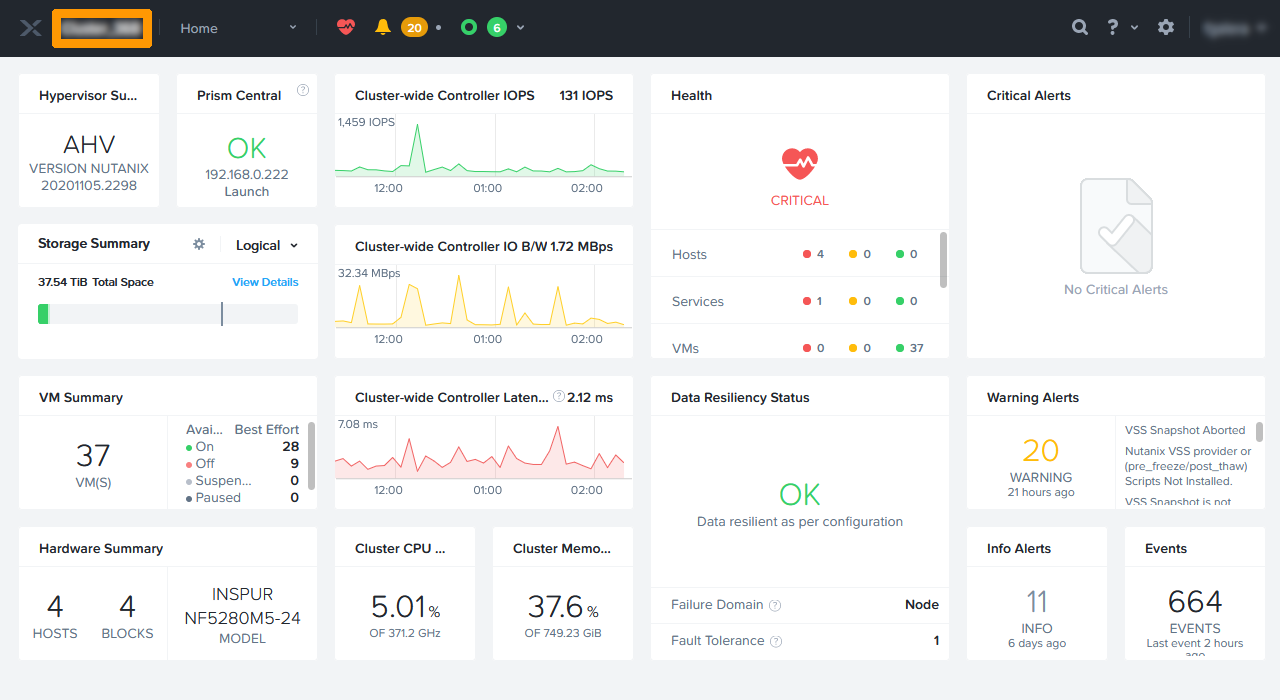The width and height of the screenshot is (1280, 700).
Task: Expand the help question mark menu
Action: (x=1122, y=28)
